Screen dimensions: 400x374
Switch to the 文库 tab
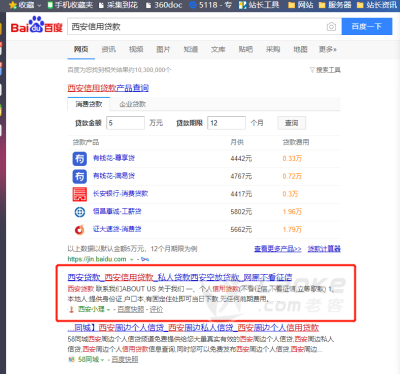pyautogui.click(x=218, y=49)
